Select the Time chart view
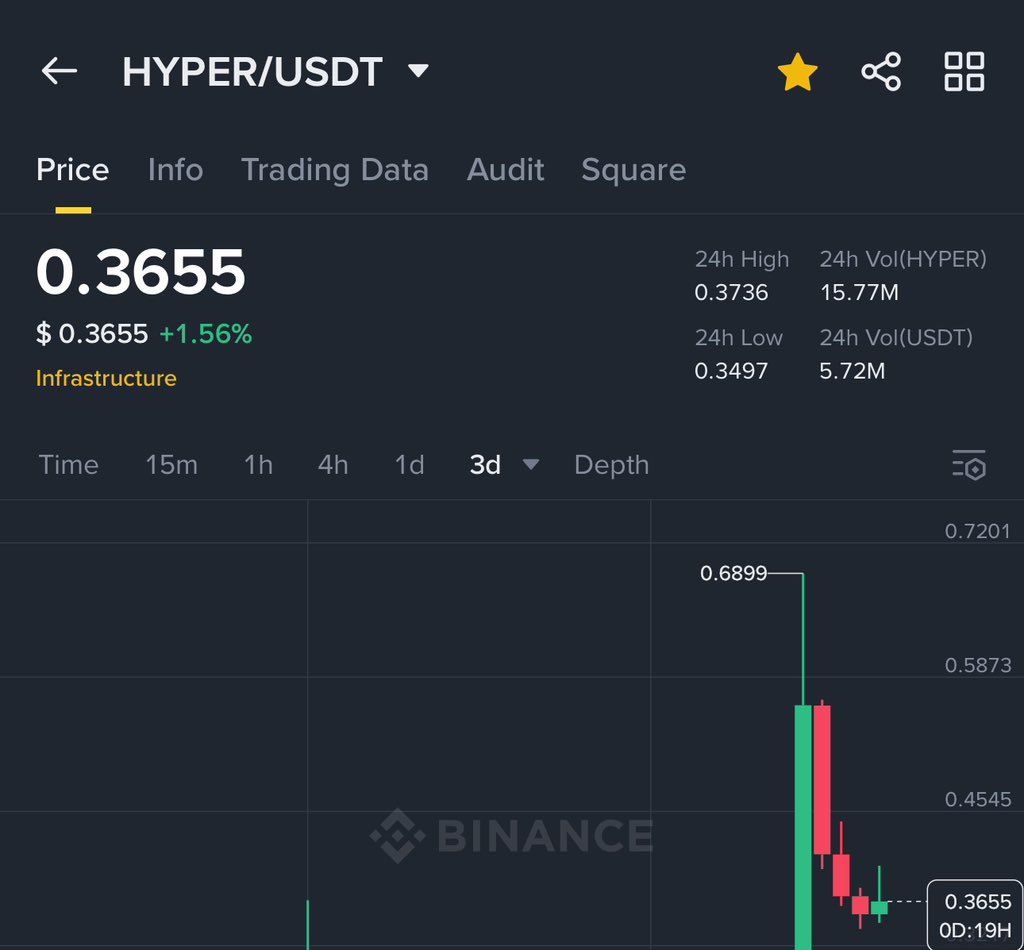This screenshot has width=1024, height=950. (69, 465)
